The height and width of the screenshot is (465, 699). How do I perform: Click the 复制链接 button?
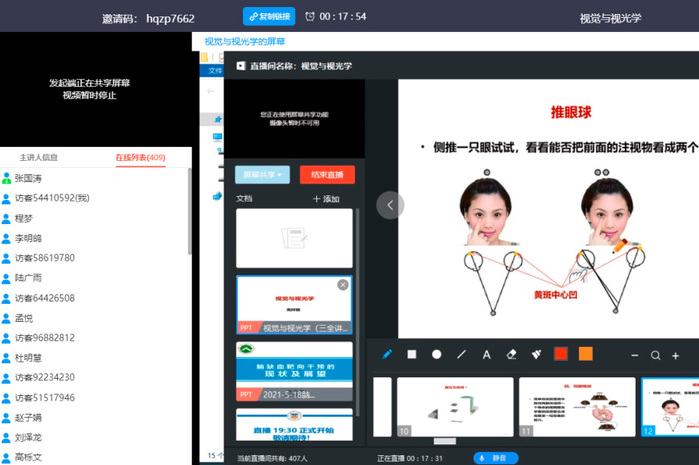click(269, 16)
